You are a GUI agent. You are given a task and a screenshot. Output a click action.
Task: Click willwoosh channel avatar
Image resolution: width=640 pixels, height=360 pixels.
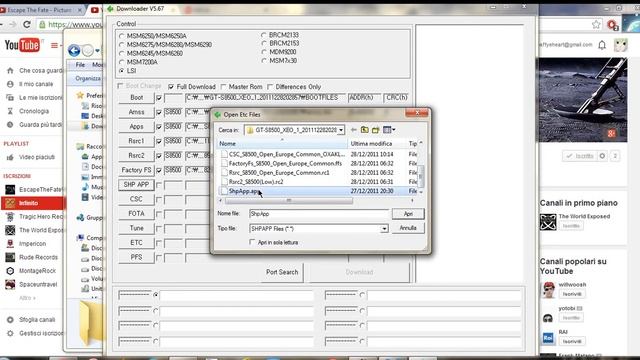[549, 290]
